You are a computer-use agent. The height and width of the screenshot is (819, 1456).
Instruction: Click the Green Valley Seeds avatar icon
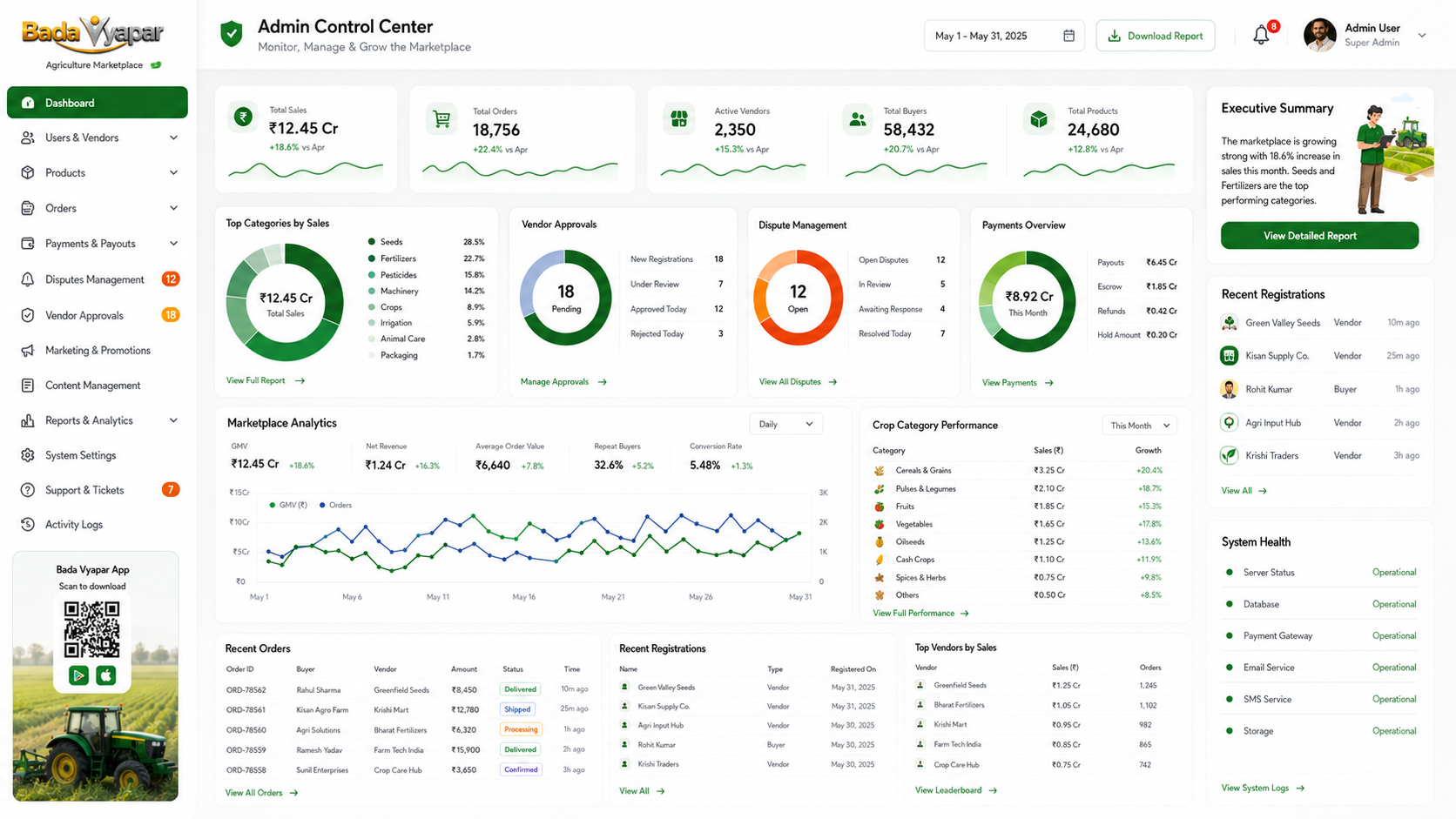1229,323
